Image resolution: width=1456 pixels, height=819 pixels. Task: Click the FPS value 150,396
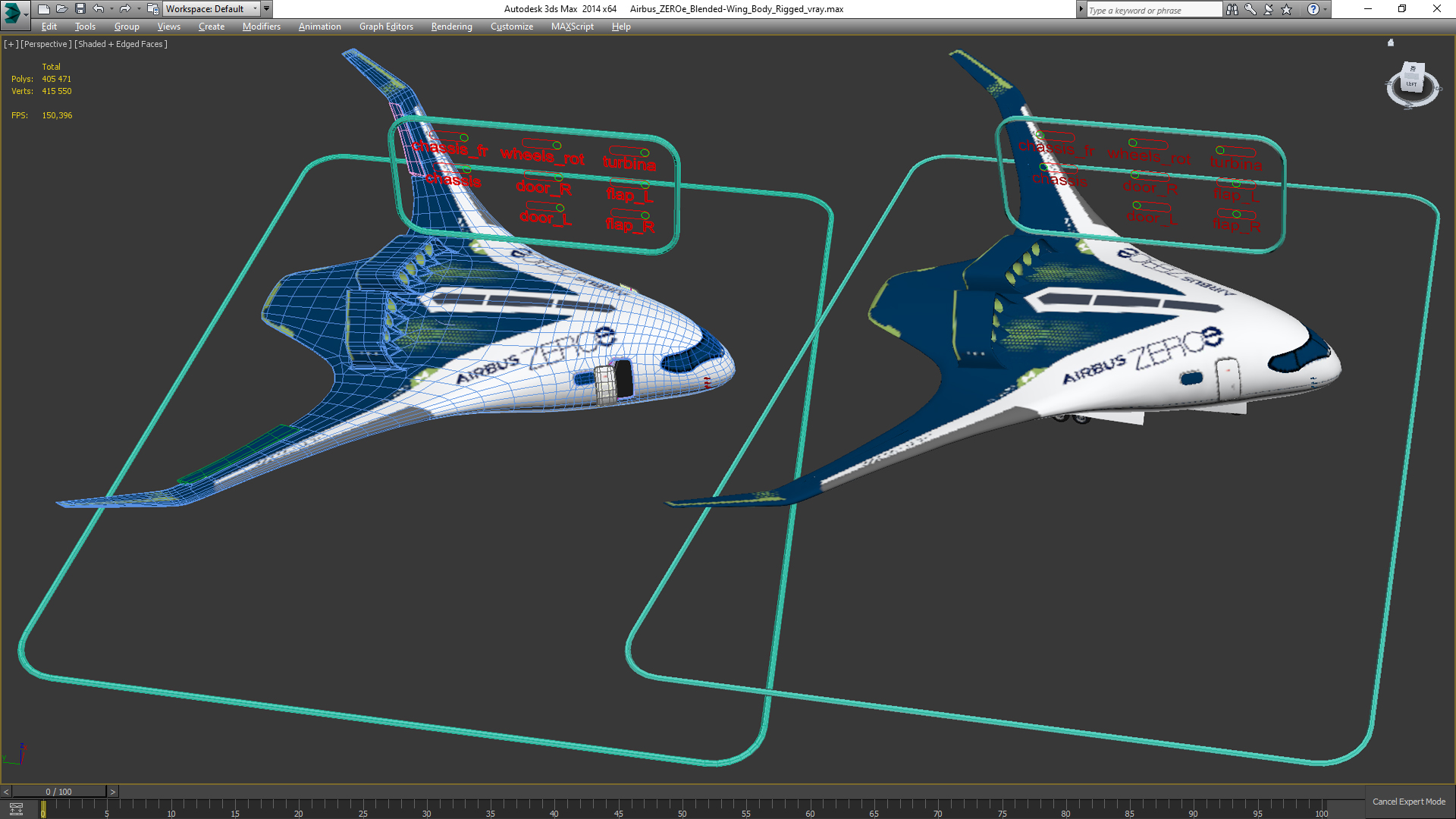coord(57,115)
